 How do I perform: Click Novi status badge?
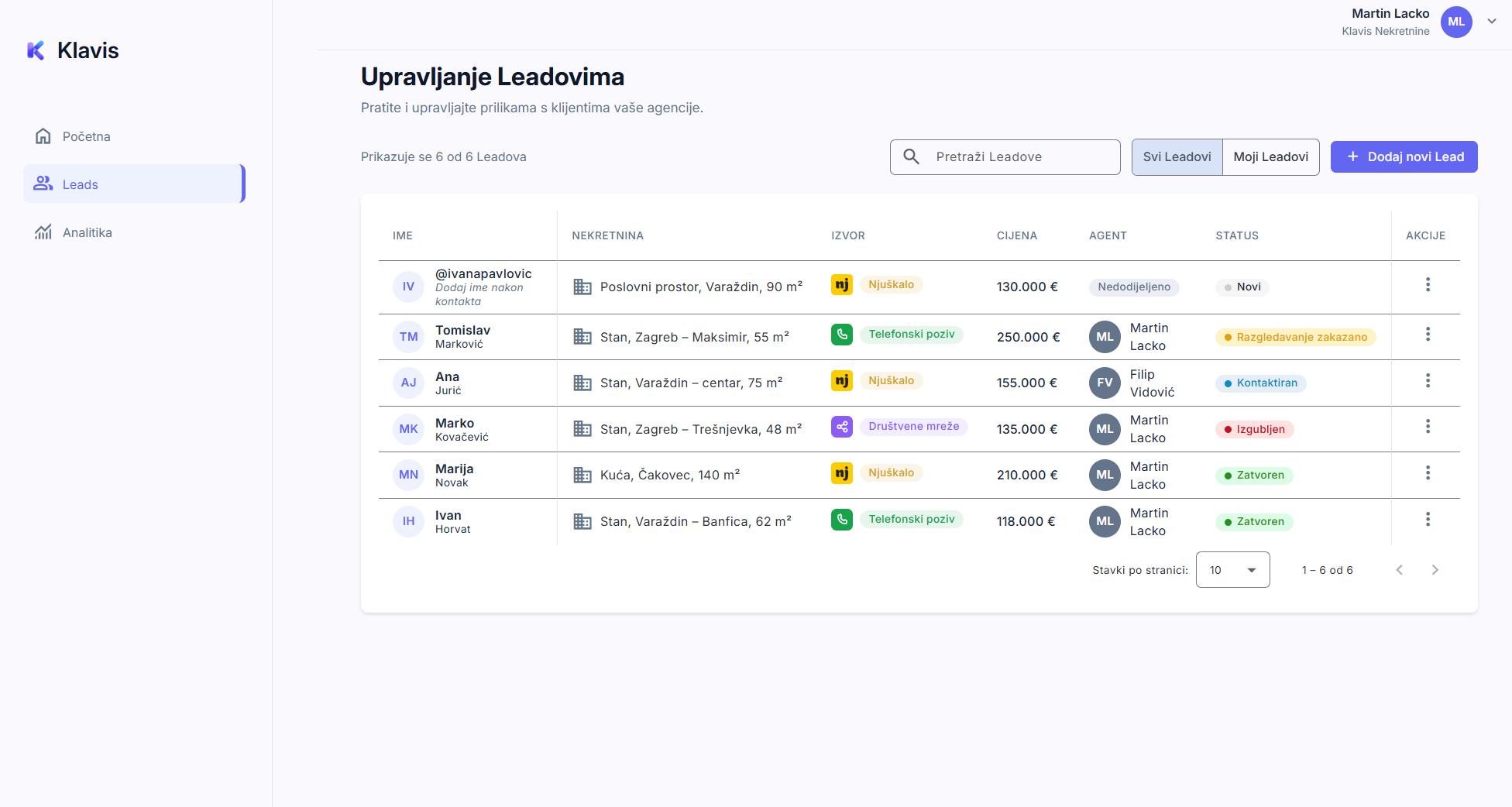point(1242,287)
